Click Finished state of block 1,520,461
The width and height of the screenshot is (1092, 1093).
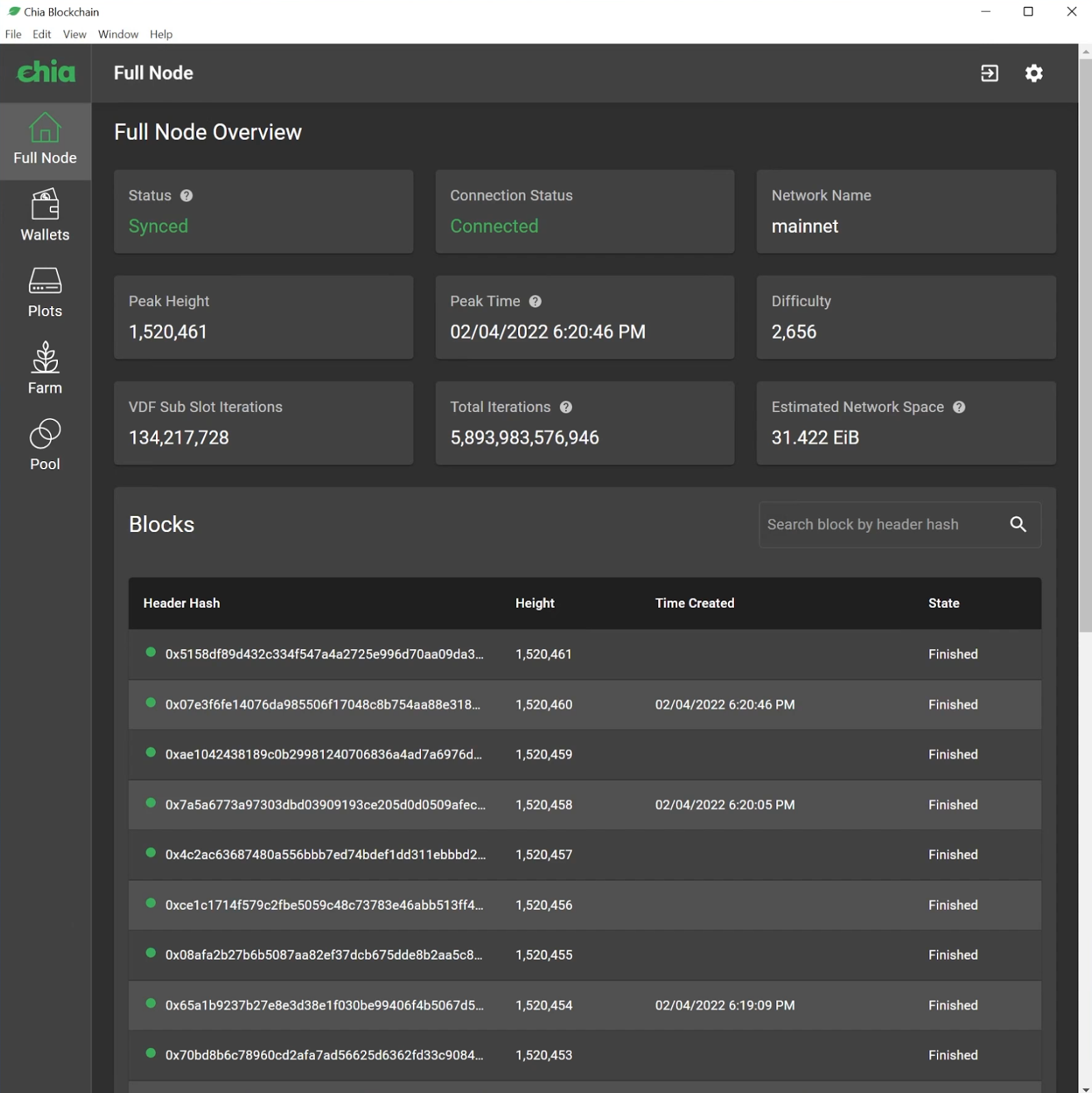pos(953,654)
